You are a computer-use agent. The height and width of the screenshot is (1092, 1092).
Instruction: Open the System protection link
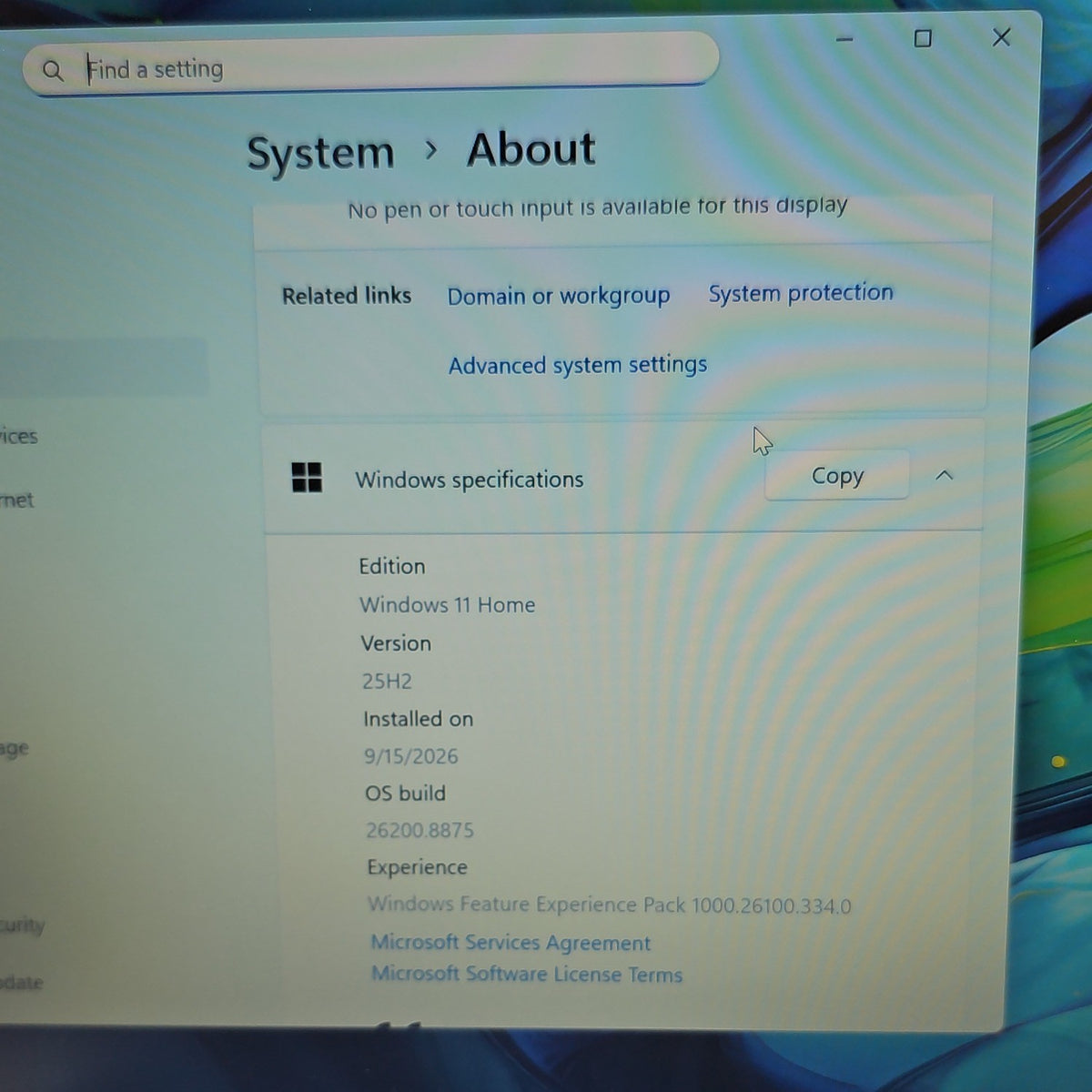click(801, 293)
